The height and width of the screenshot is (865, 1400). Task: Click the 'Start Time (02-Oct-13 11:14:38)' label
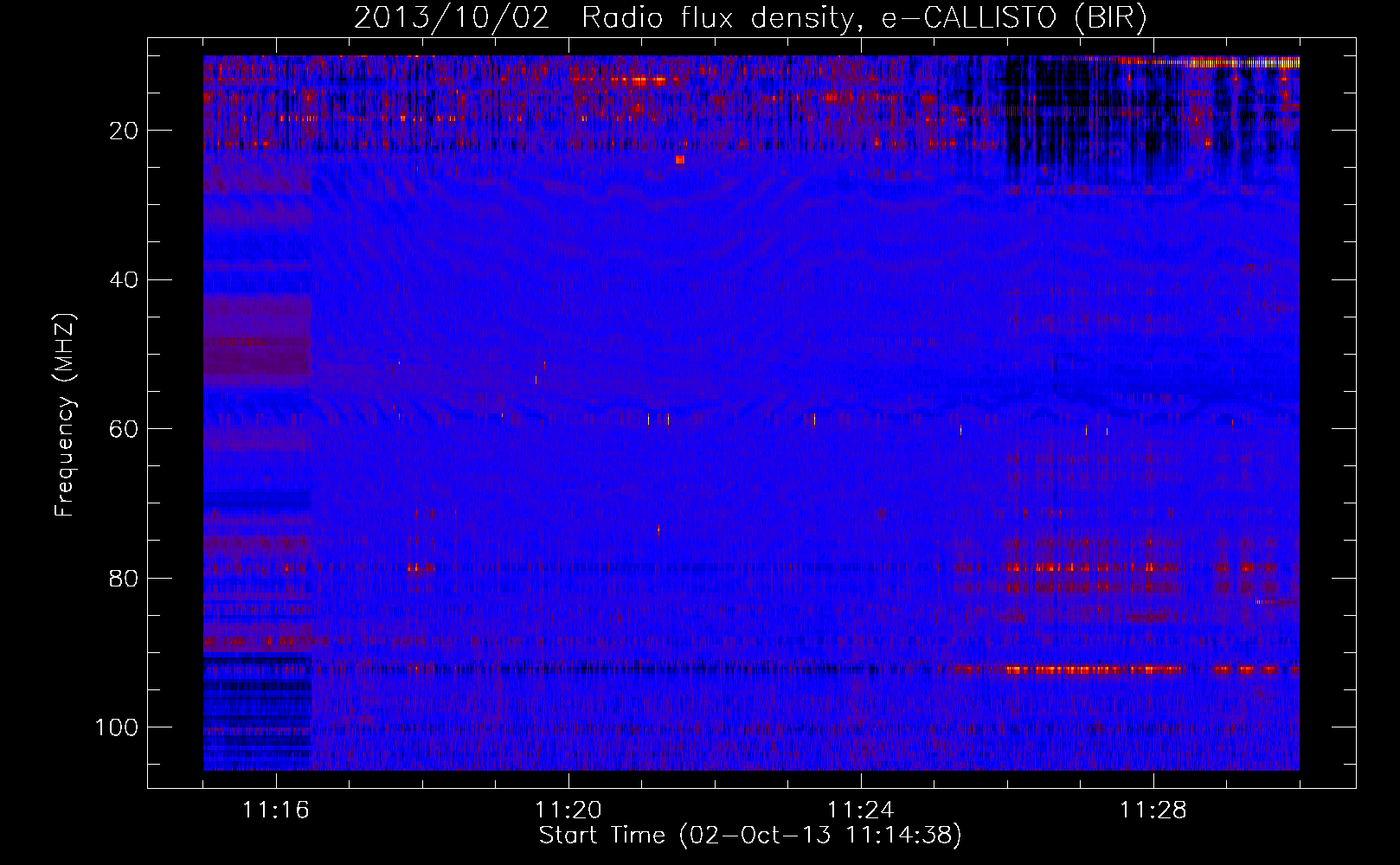click(750, 836)
